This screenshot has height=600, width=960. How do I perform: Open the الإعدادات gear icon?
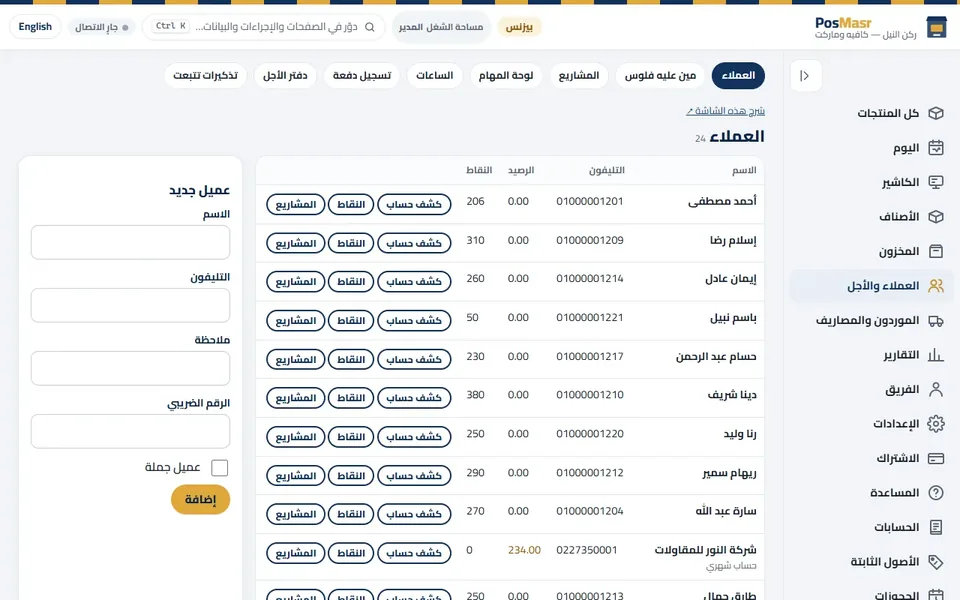coord(936,424)
